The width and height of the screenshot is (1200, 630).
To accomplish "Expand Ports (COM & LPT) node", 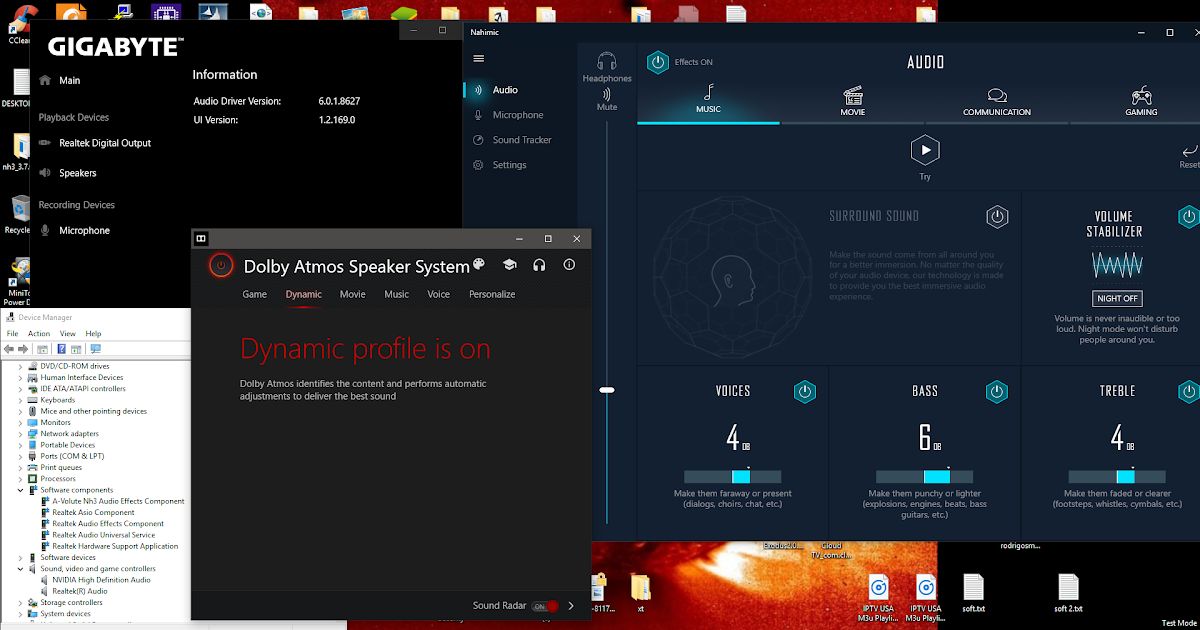I will [21, 456].
